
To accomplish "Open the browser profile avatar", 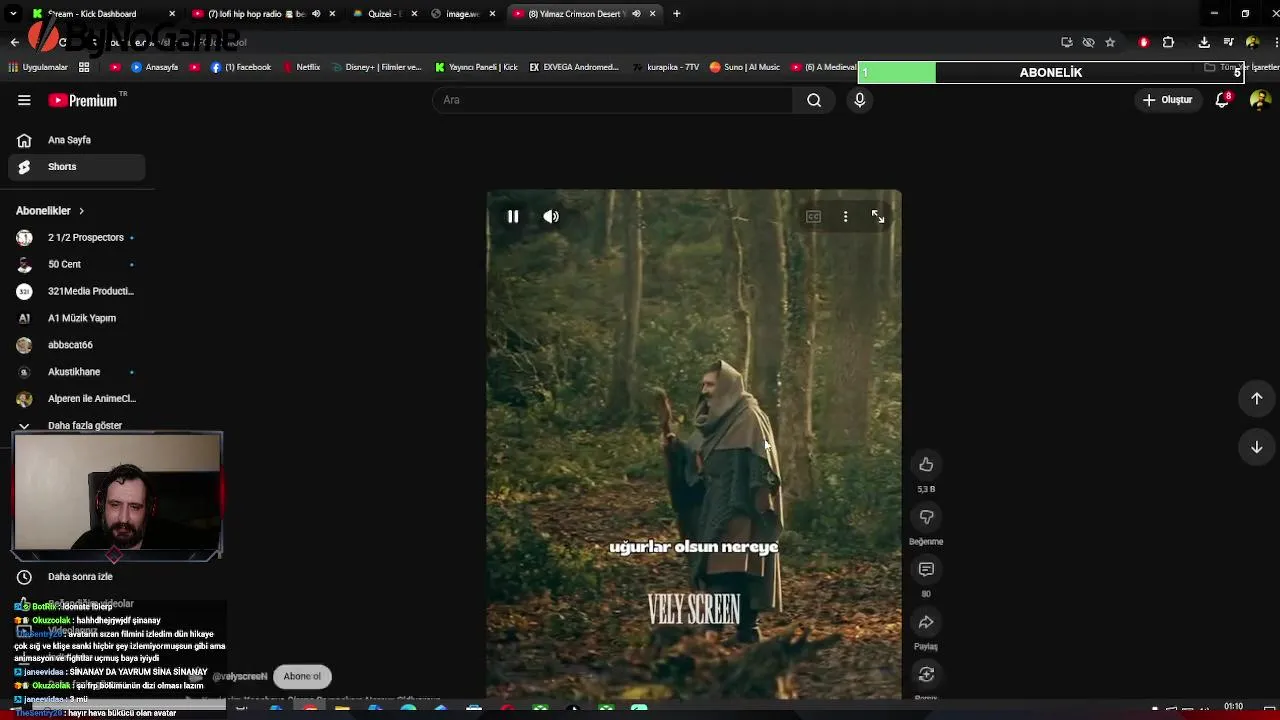I will 1252,42.
